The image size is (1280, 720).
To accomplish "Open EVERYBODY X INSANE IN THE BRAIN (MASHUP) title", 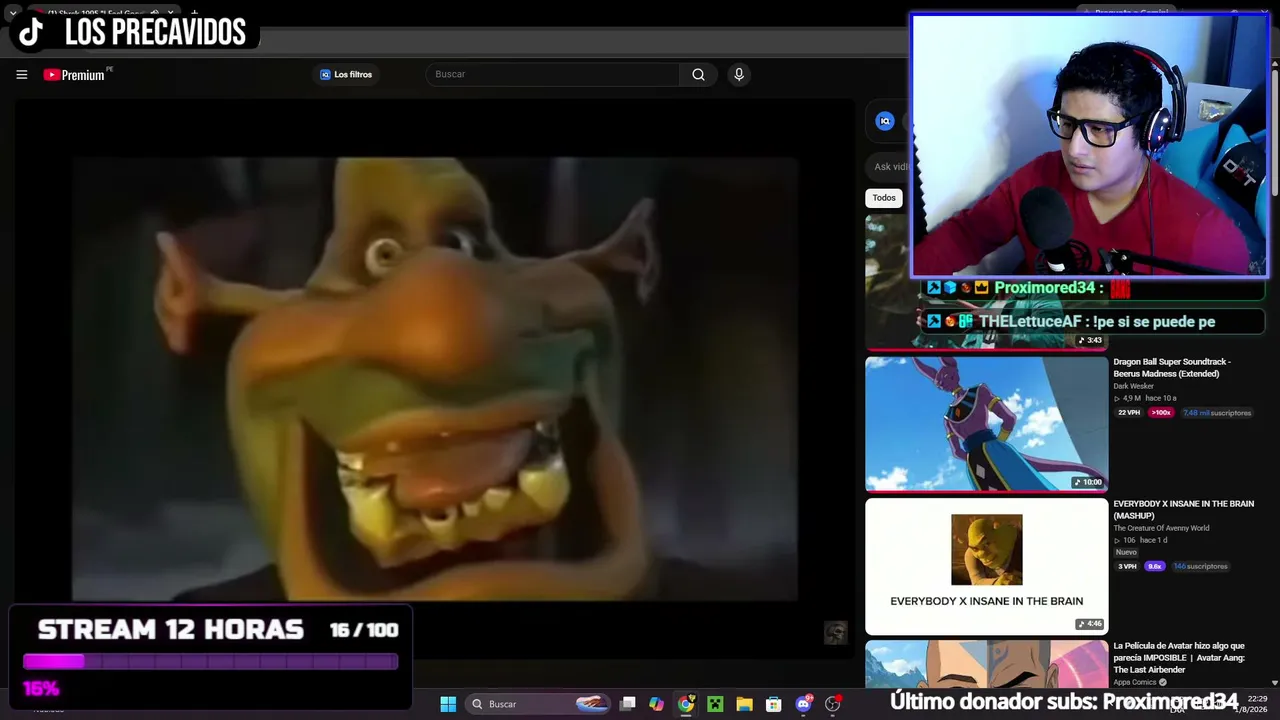I will coord(1183,510).
